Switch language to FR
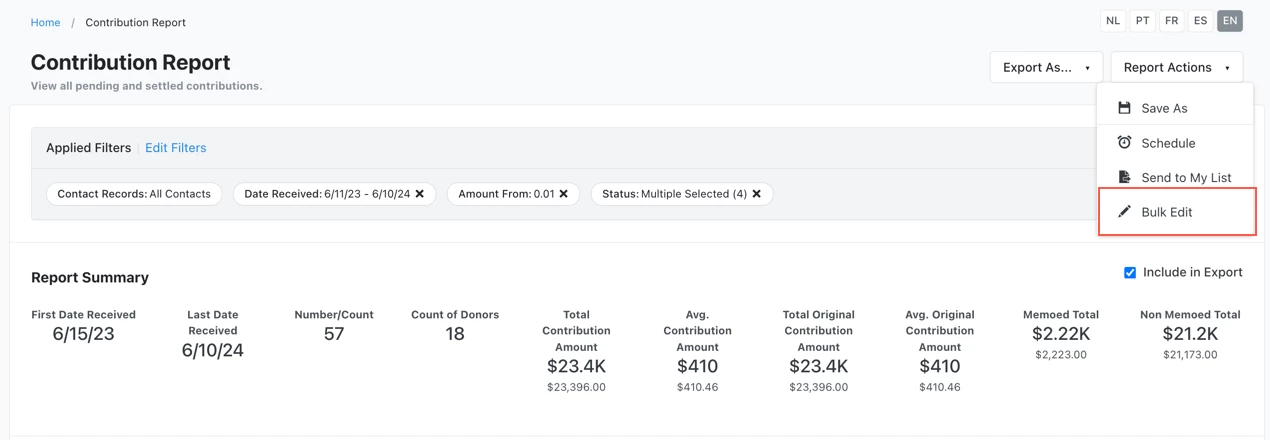 coord(1171,20)
